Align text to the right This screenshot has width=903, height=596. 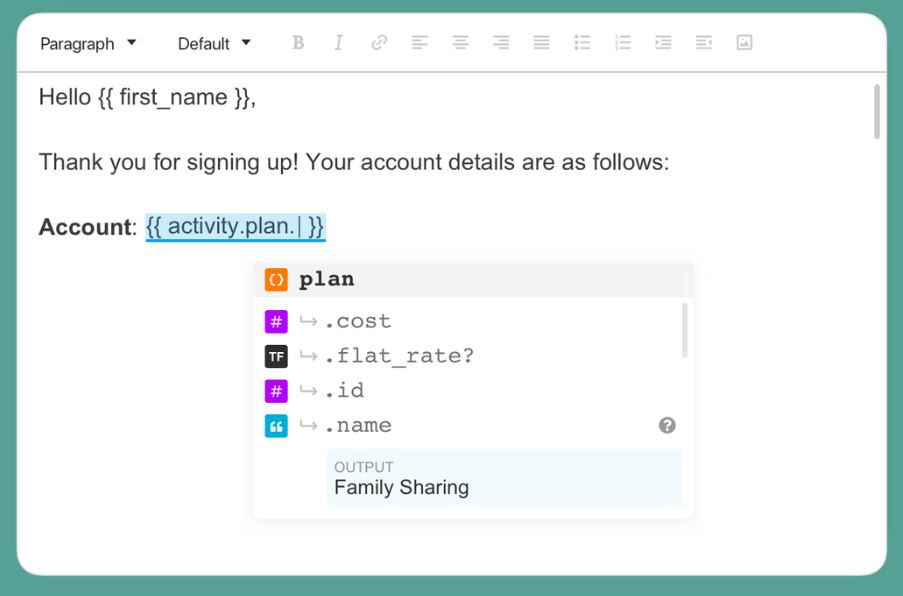point(501,43)
